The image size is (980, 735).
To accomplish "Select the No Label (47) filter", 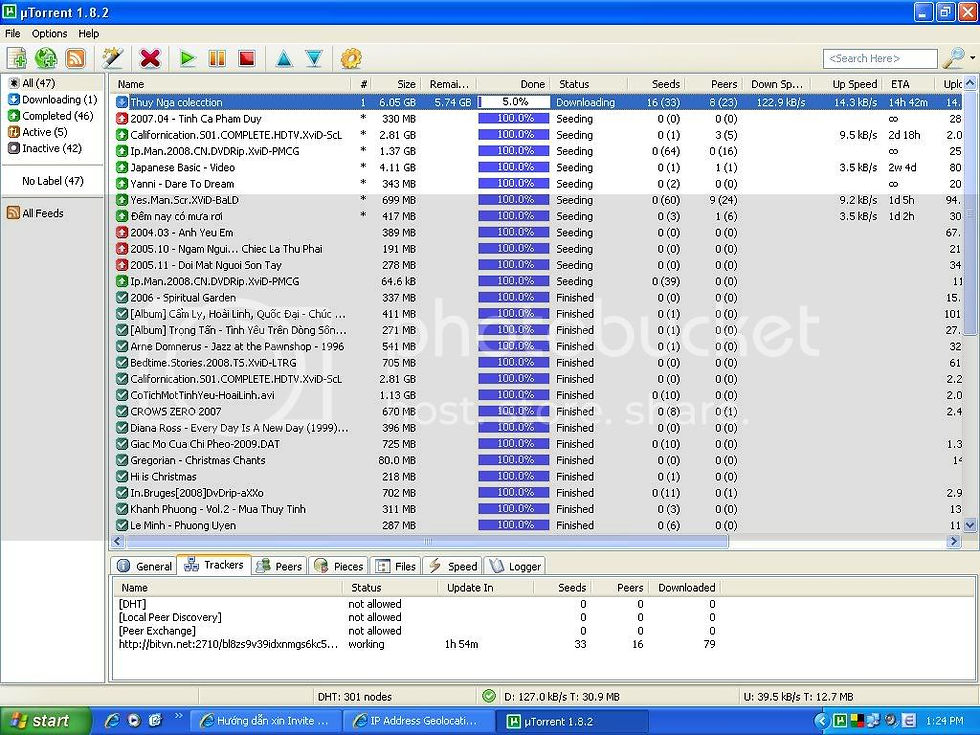I will 52,181.
